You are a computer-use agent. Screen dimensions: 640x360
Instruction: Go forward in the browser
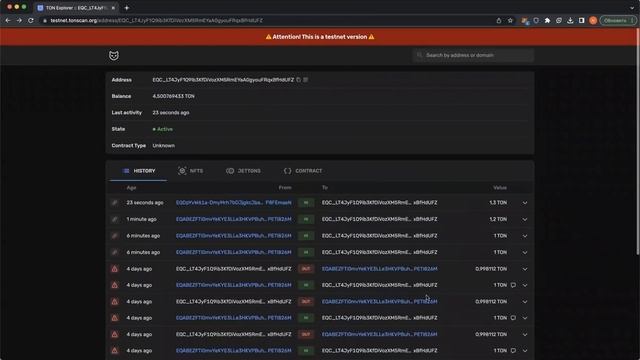click(x=19, y=20)
